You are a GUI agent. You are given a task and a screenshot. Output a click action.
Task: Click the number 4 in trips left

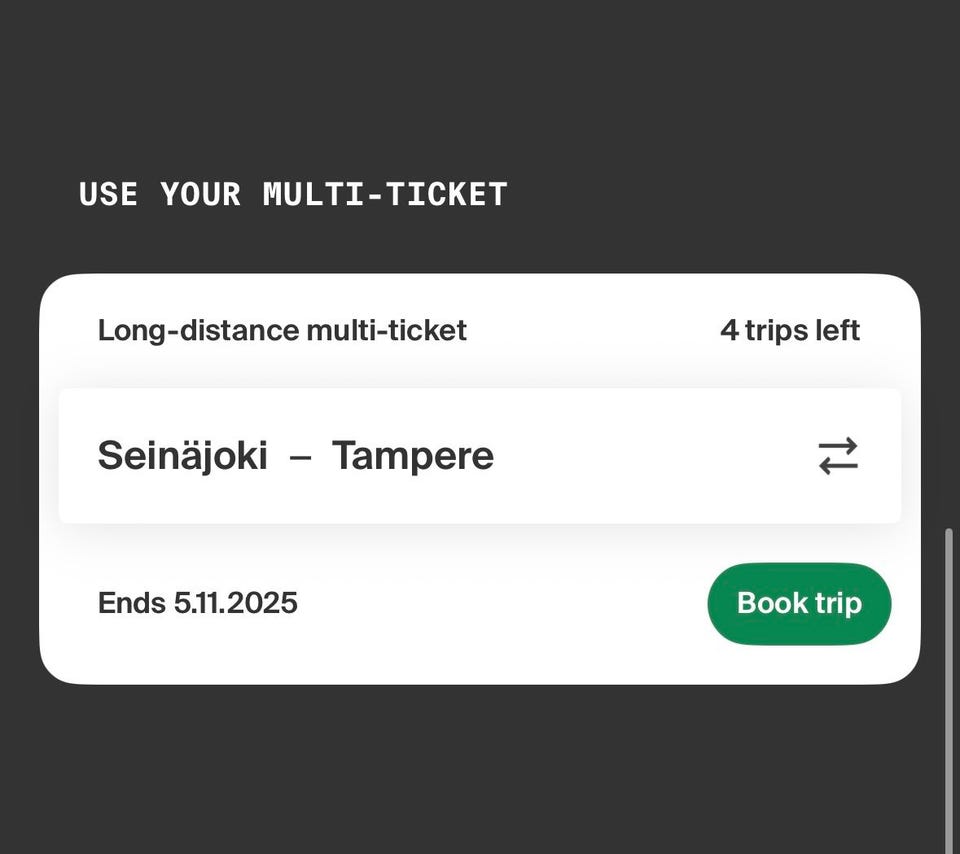point(729,330)
